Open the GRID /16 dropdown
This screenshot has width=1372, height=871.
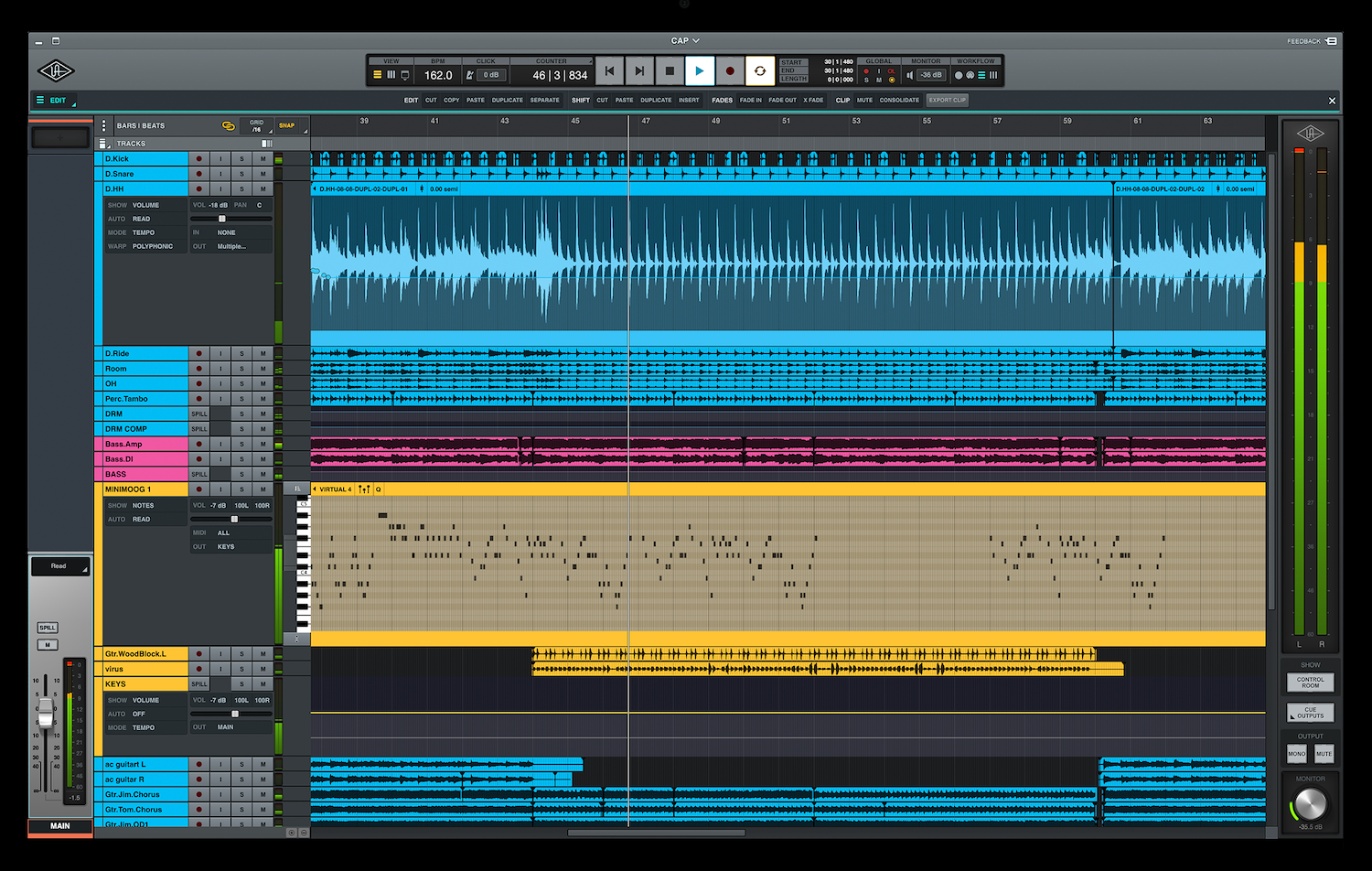[x=258, y=126]
